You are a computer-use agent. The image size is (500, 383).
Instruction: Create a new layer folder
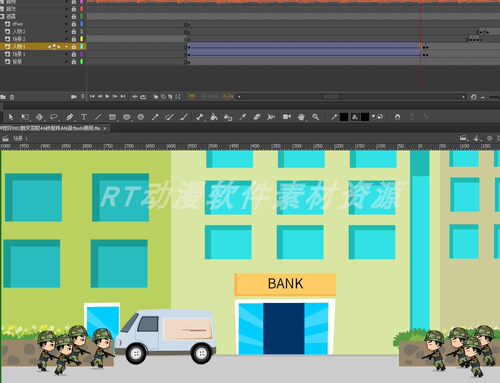(3, 97)
